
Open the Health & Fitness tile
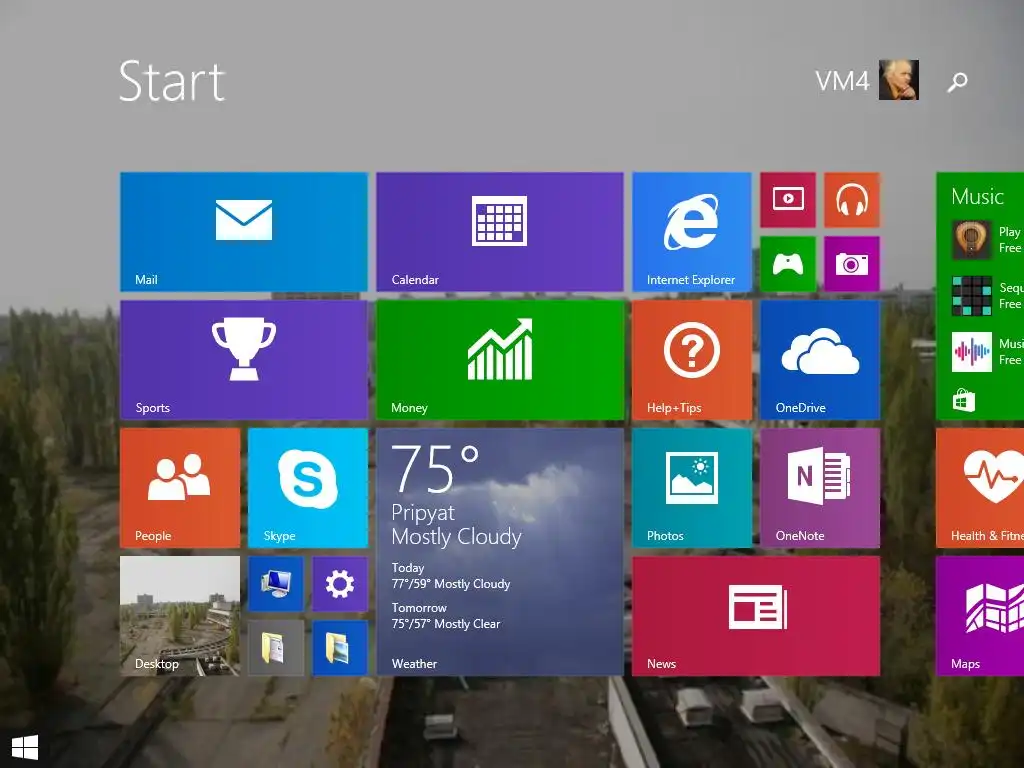[980, 488]
